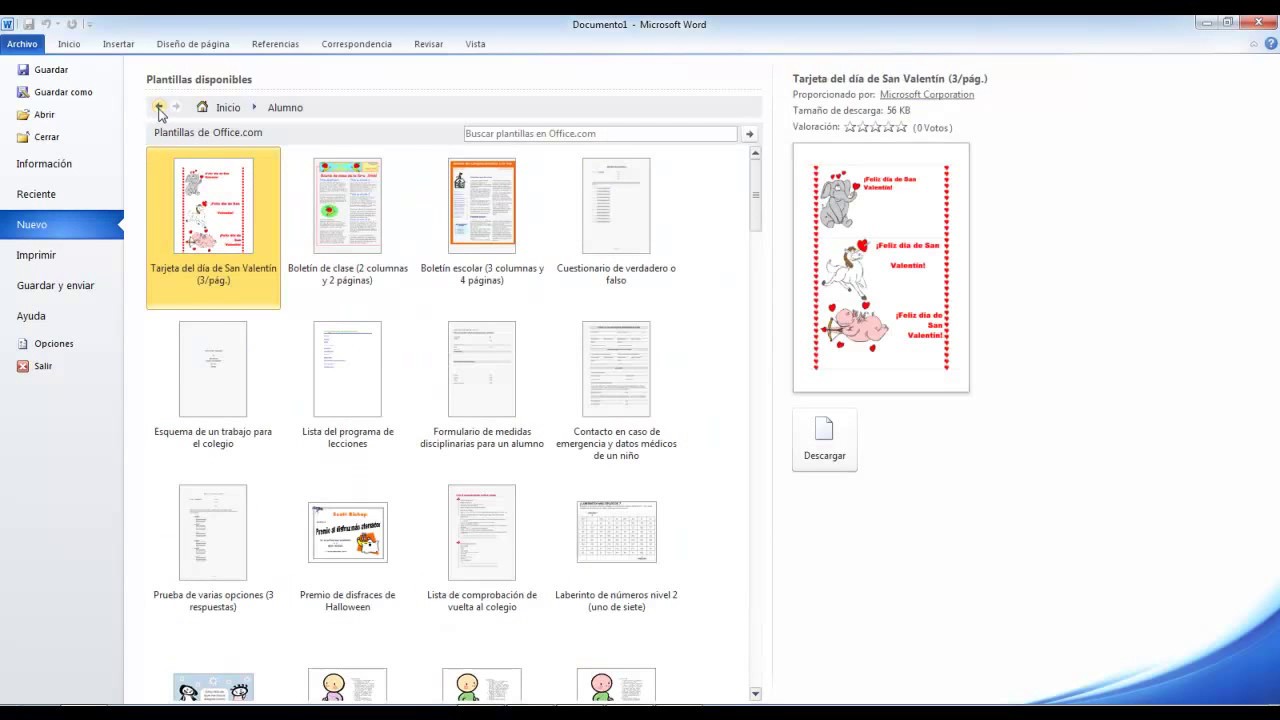Open the Diseño de página tab
Screen dimensions: 1280x720
coord(193,44)
